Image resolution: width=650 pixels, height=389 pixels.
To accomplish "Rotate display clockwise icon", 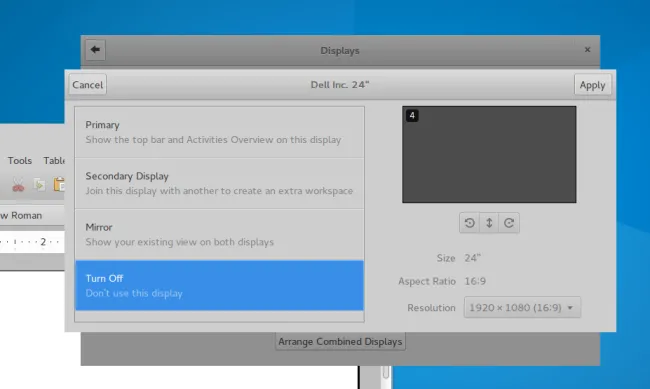I will click(x=509, y=223).
